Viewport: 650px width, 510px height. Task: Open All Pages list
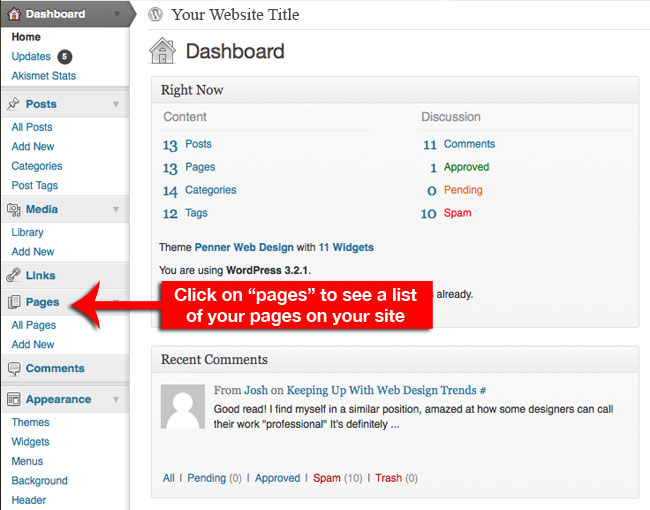[x=34, y=325]
